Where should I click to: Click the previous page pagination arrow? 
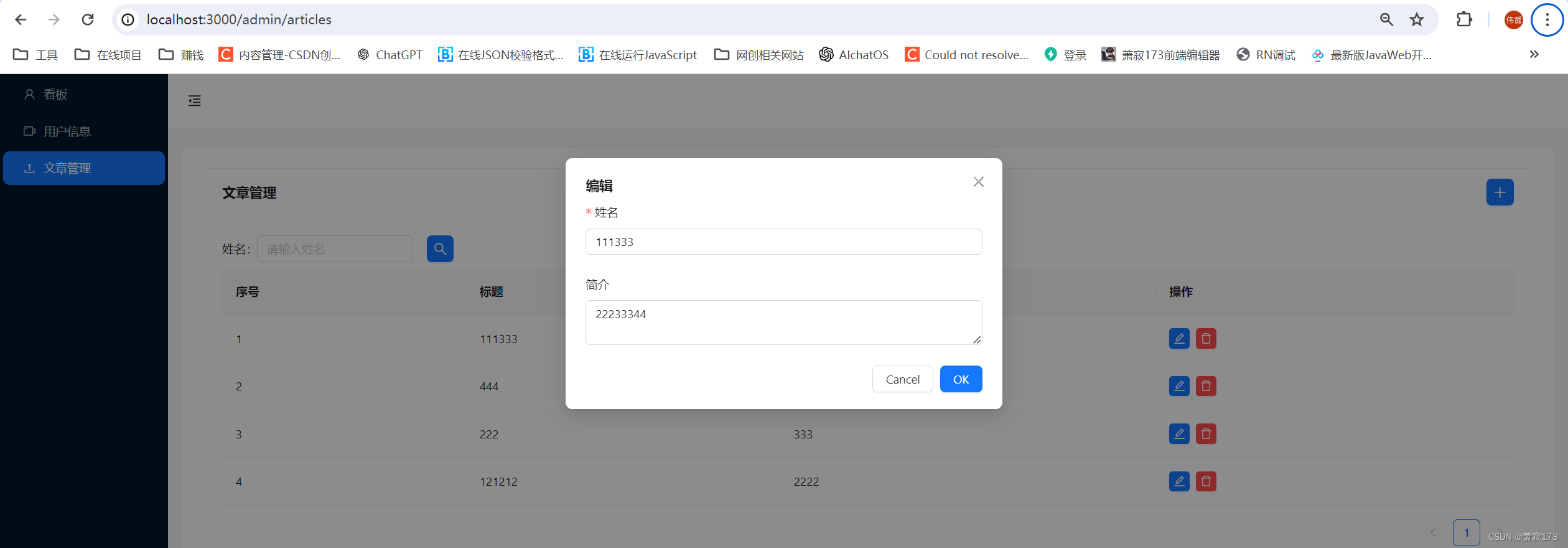click(1433, 533)
